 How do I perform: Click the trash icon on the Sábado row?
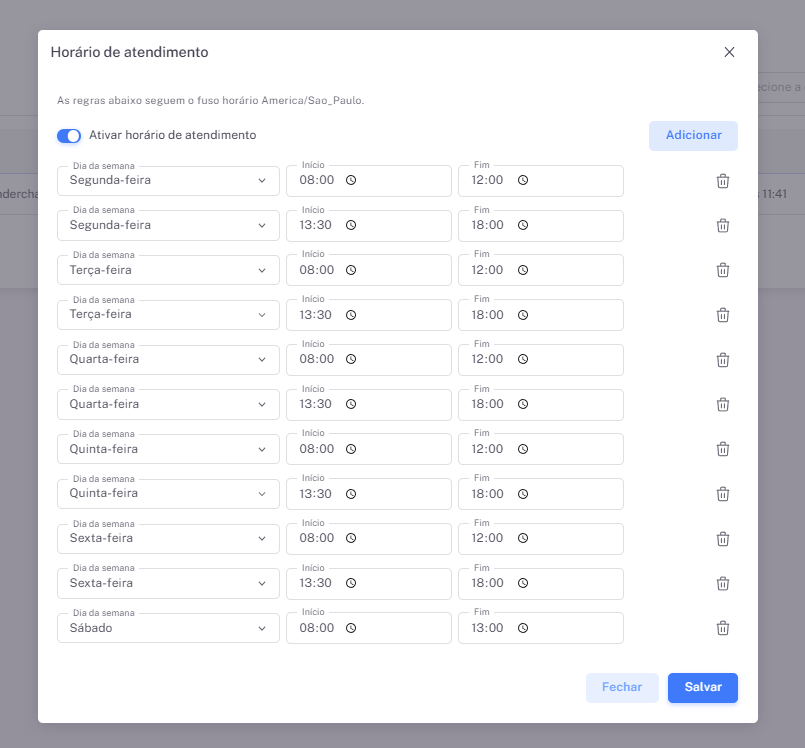722,628
